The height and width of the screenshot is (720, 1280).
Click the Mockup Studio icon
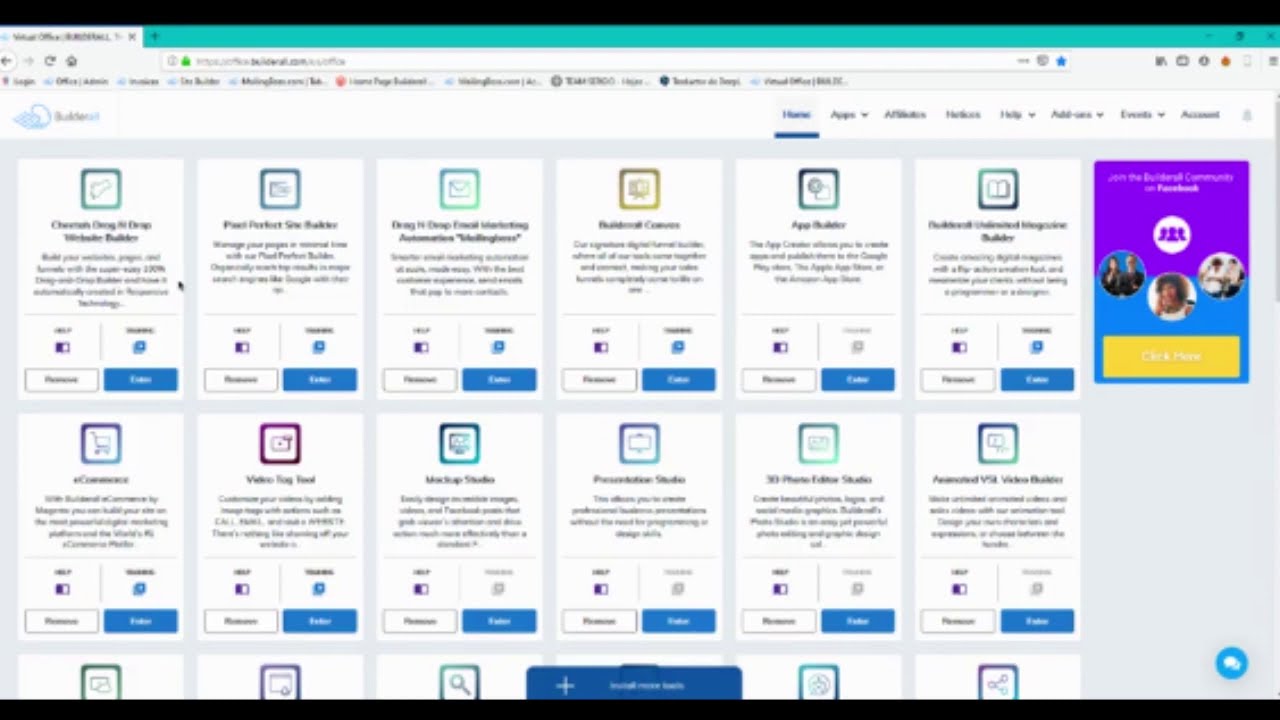[459, 443]
